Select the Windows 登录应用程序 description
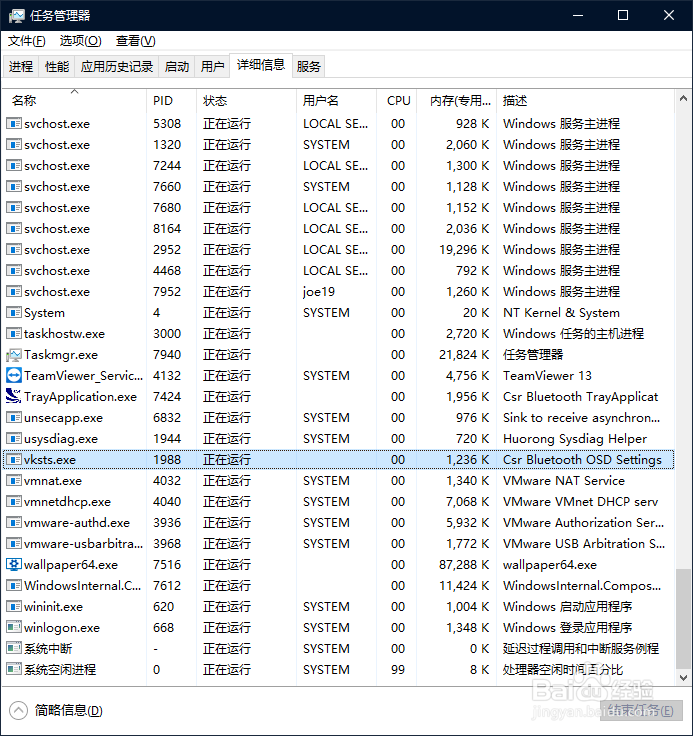Screen dimensions: 693x736 click(567, 628)
